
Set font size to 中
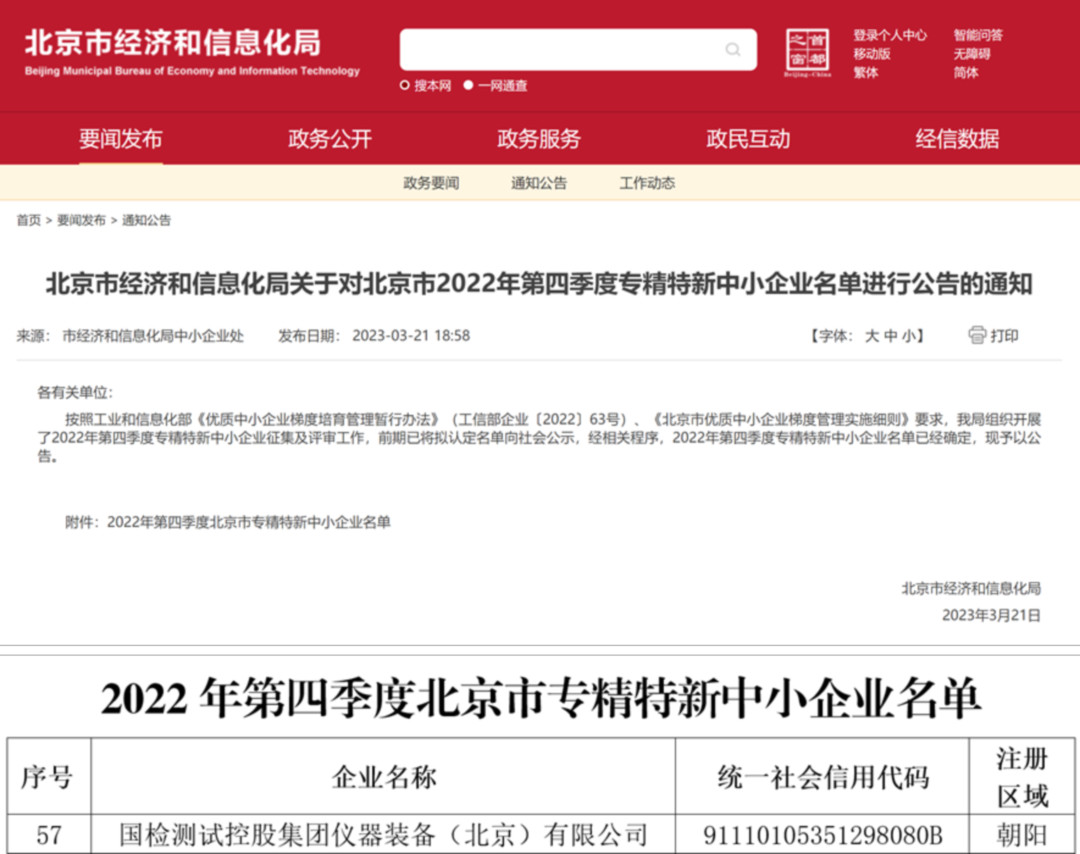(x=891, y=336)
